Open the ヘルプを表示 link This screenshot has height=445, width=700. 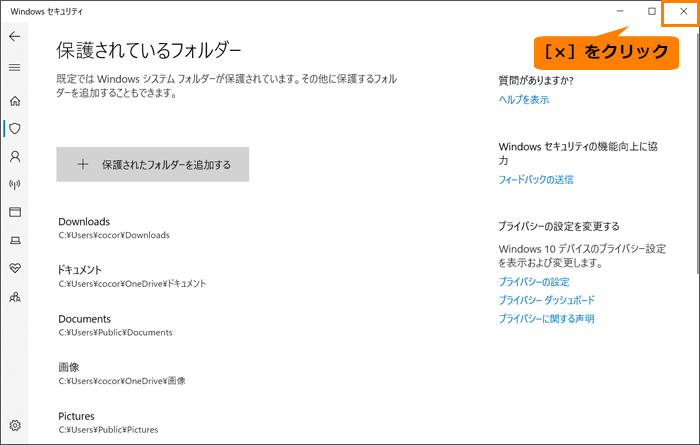coord(524,100)
